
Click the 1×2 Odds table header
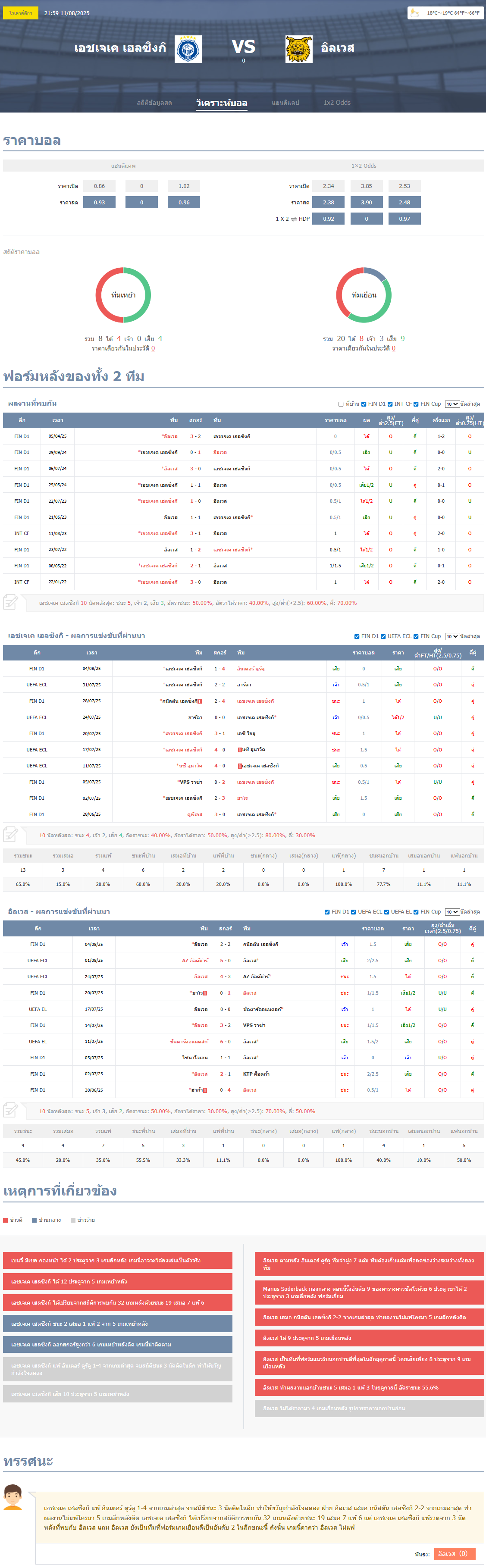coord(364,166)
